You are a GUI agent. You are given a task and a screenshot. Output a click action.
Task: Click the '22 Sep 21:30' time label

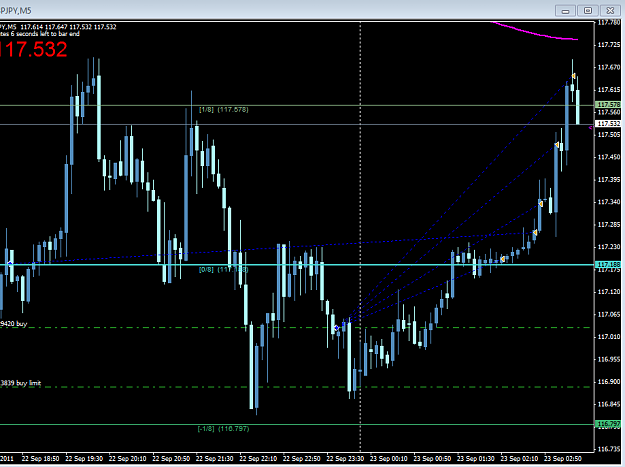click(214, 459)
